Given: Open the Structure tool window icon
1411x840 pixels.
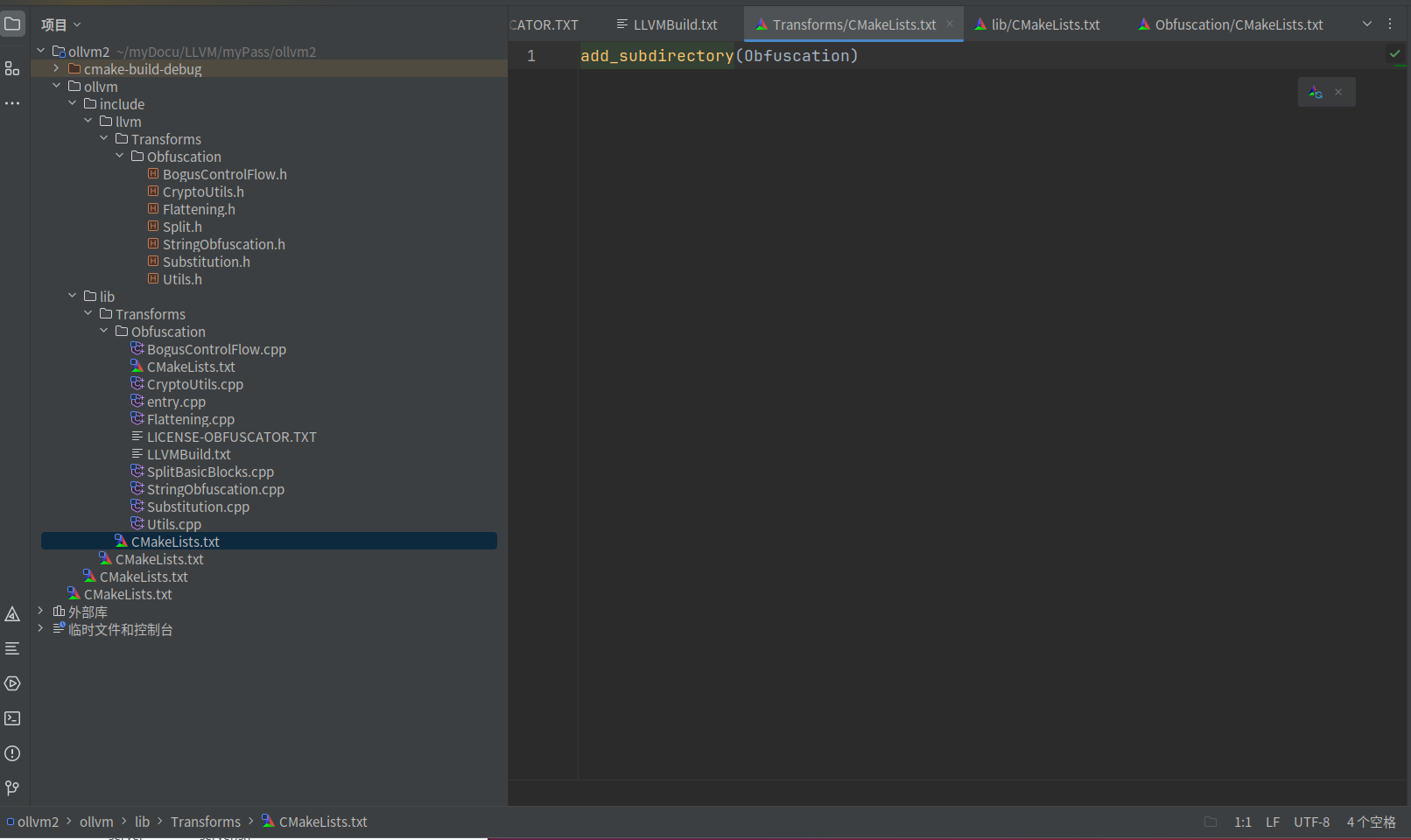Looking at the screenshot, I should [12, 68].
